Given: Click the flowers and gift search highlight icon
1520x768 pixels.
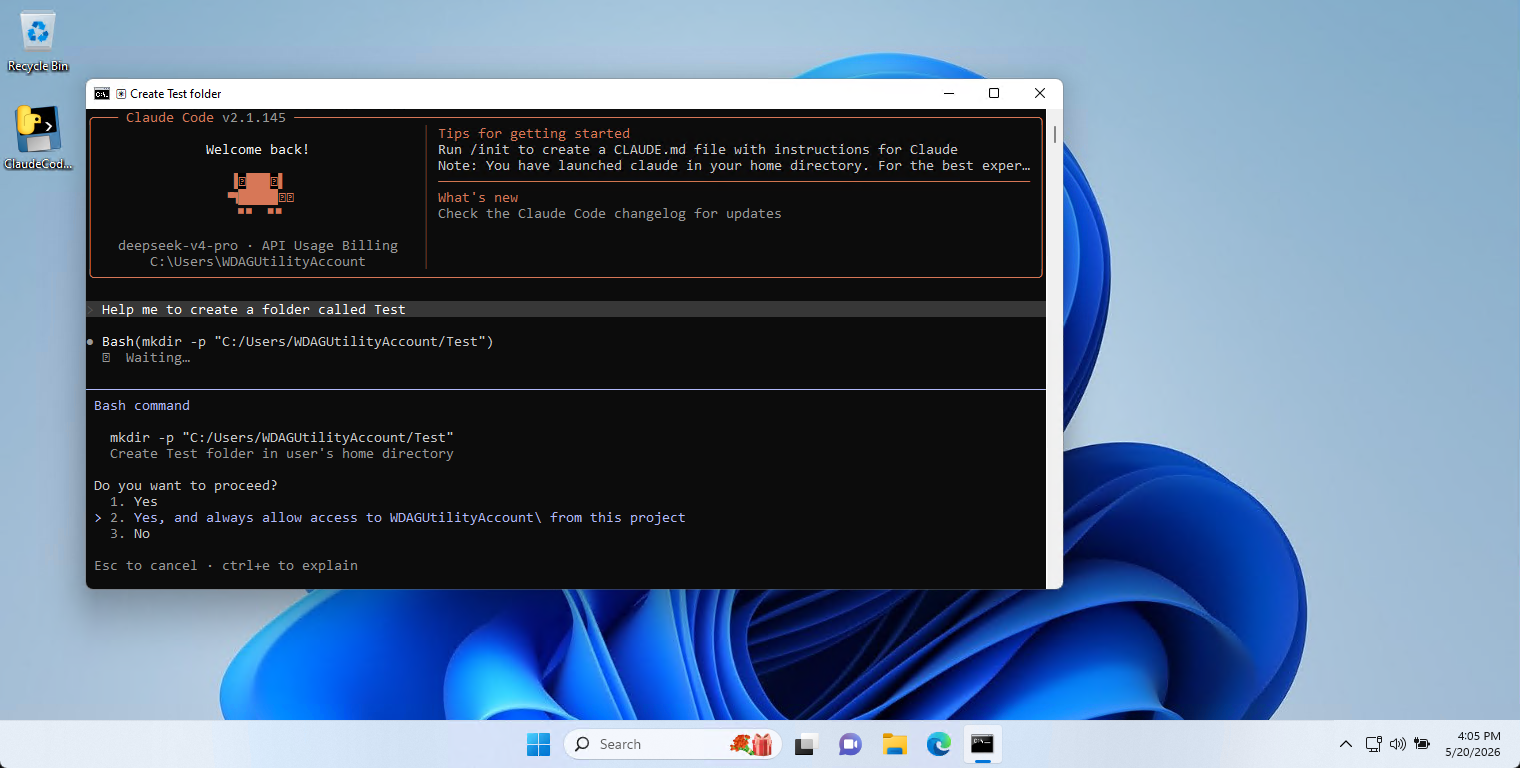Looking at the screenshot, I should pyautogui.click(x=752, y=744).
